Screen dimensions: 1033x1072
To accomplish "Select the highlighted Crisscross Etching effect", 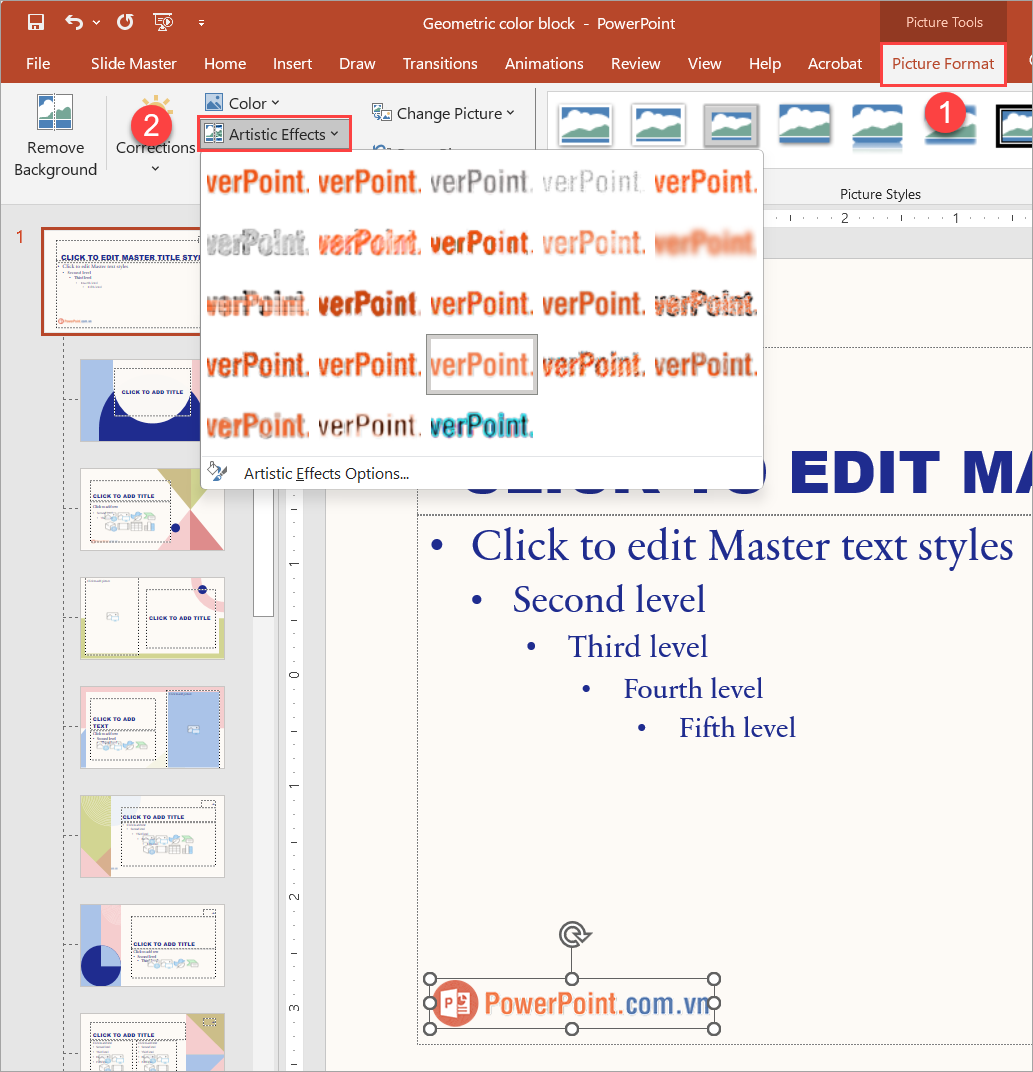I will pos(481,364).
